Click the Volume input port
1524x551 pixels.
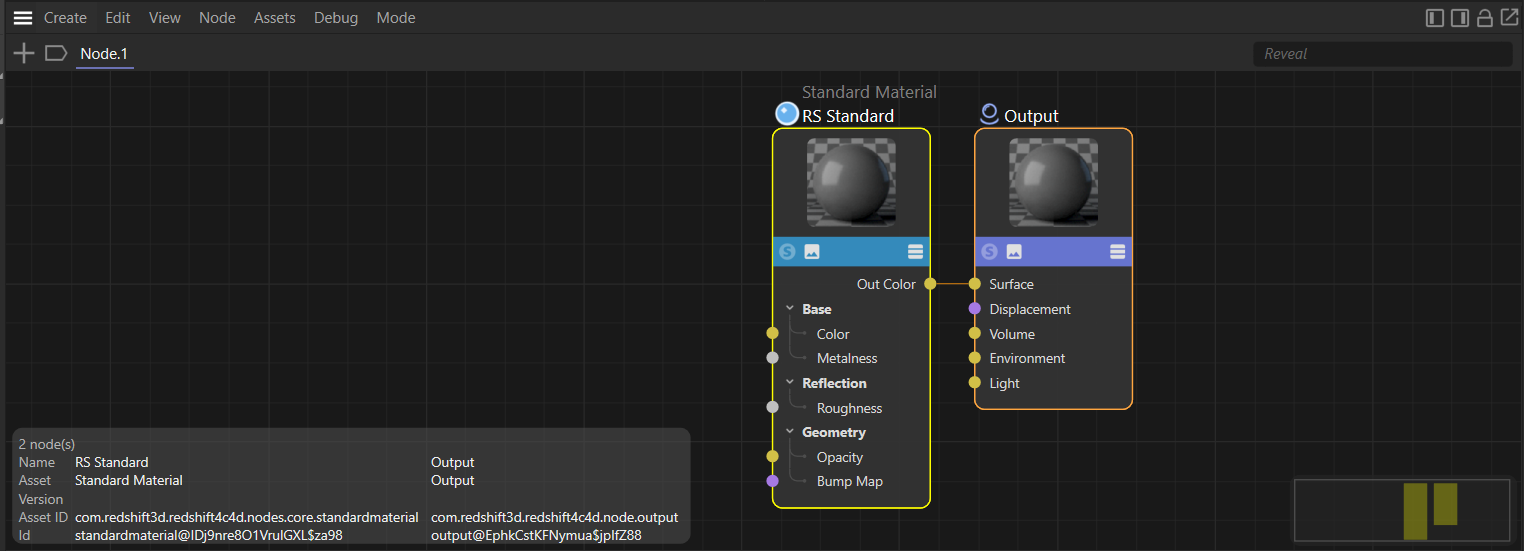coord(975,333)
